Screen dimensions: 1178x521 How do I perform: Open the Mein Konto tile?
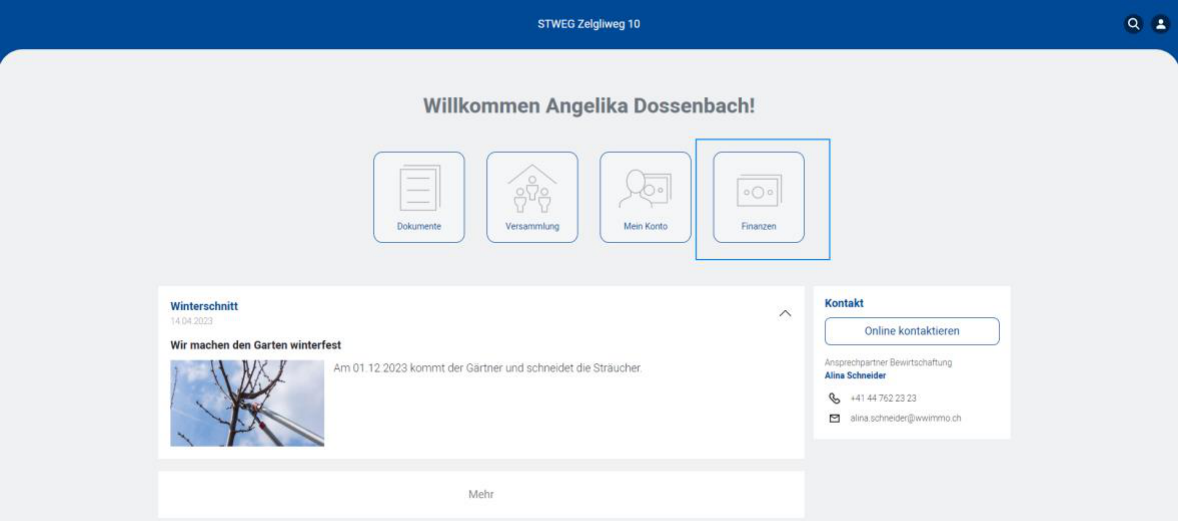tap(645, 197)
